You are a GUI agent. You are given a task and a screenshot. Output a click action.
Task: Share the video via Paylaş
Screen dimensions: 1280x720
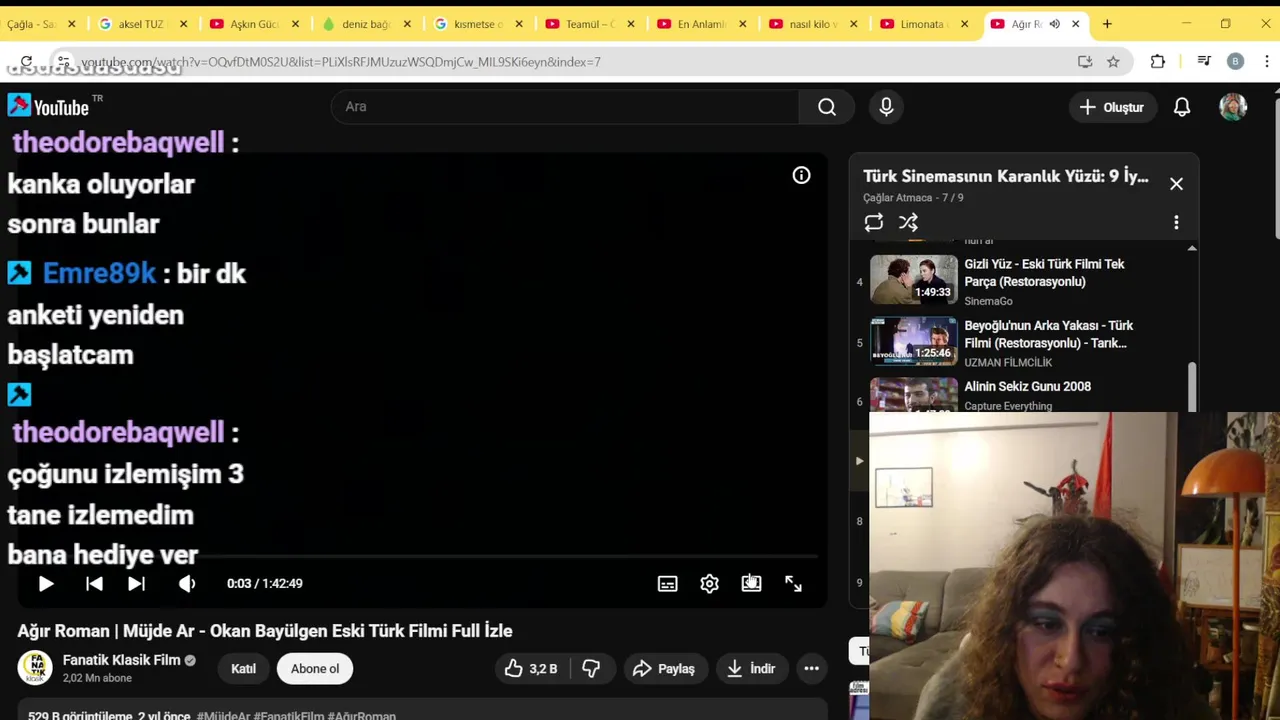pos(664,669)
